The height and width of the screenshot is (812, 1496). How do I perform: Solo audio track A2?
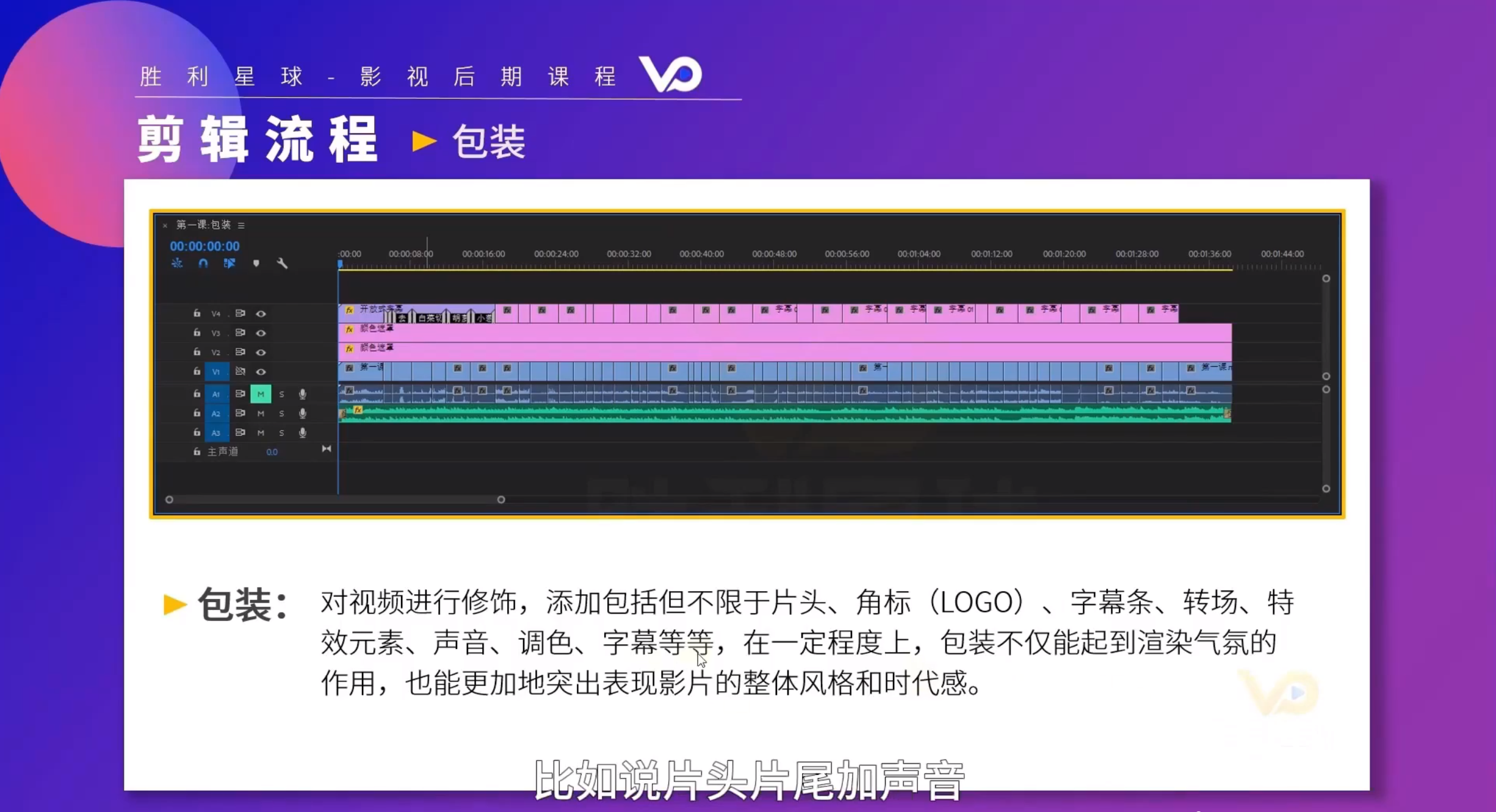point(281,414)
